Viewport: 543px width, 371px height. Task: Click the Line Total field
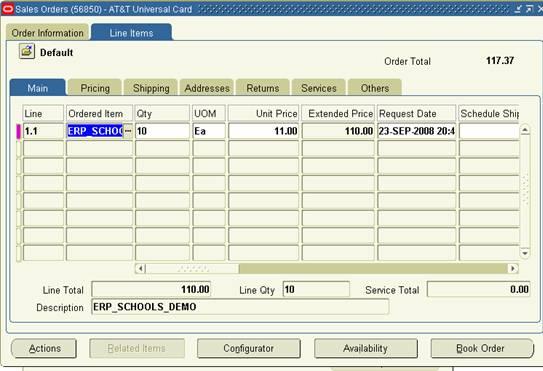[151, 289]
